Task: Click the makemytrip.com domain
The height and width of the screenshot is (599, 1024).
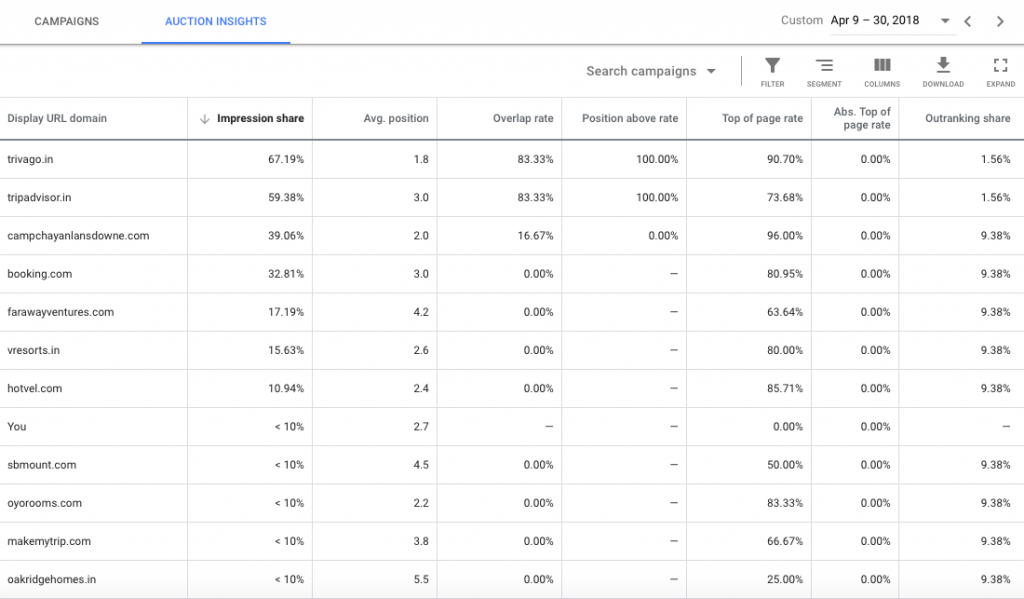Action: point(49,542)
